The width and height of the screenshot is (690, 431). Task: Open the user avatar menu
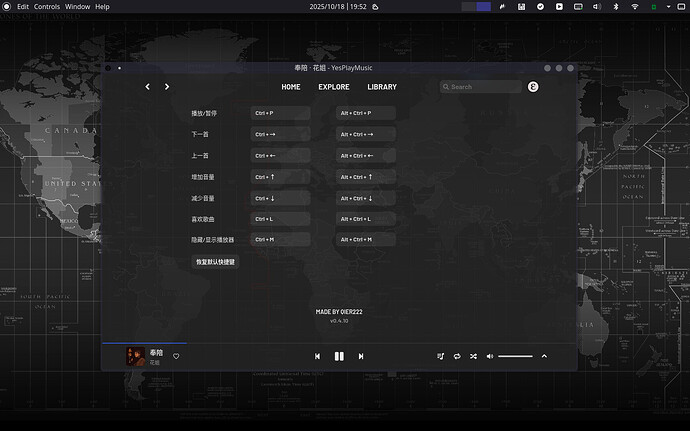click(x=534, y=87)
